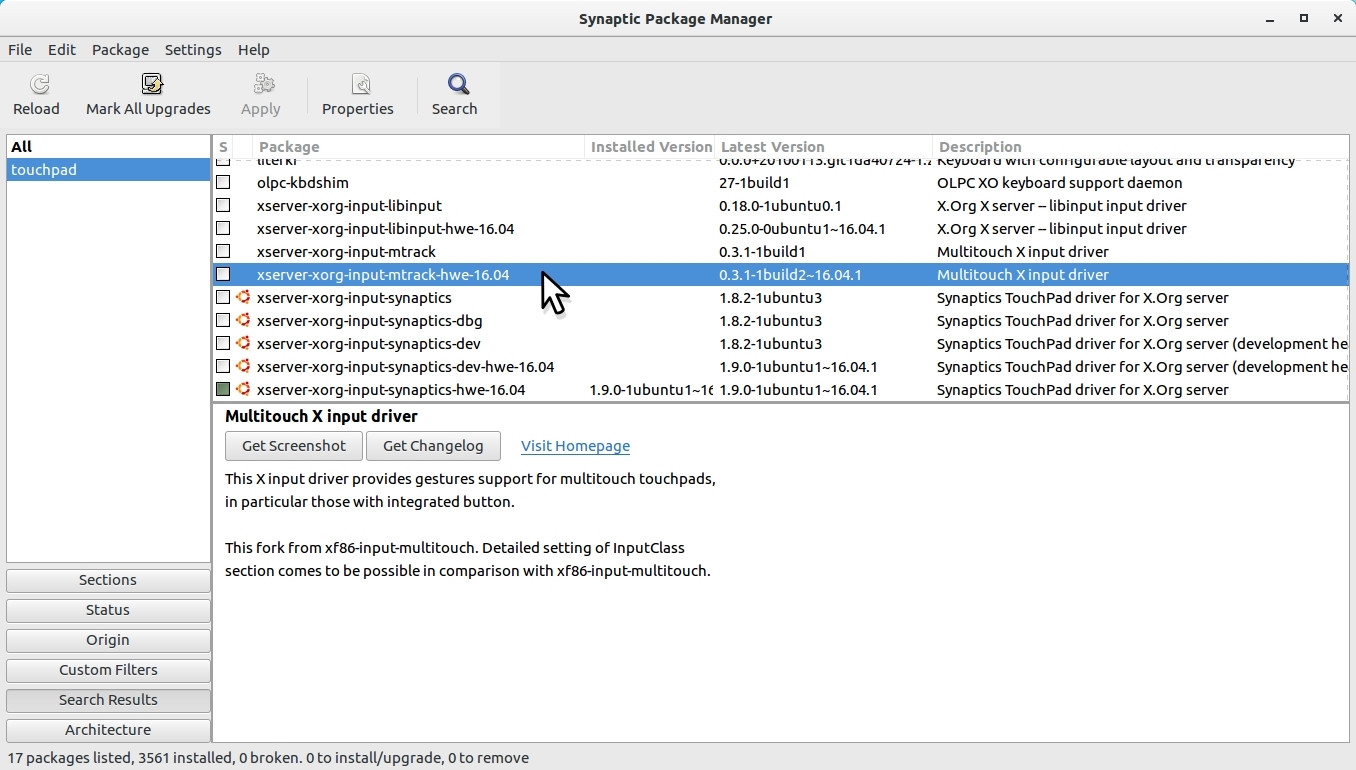The height and width of the screenshot is (770, 1356).
Task: Toggle checkbox for xserver-xorg-input-libinput
Action: click(223, 206)
